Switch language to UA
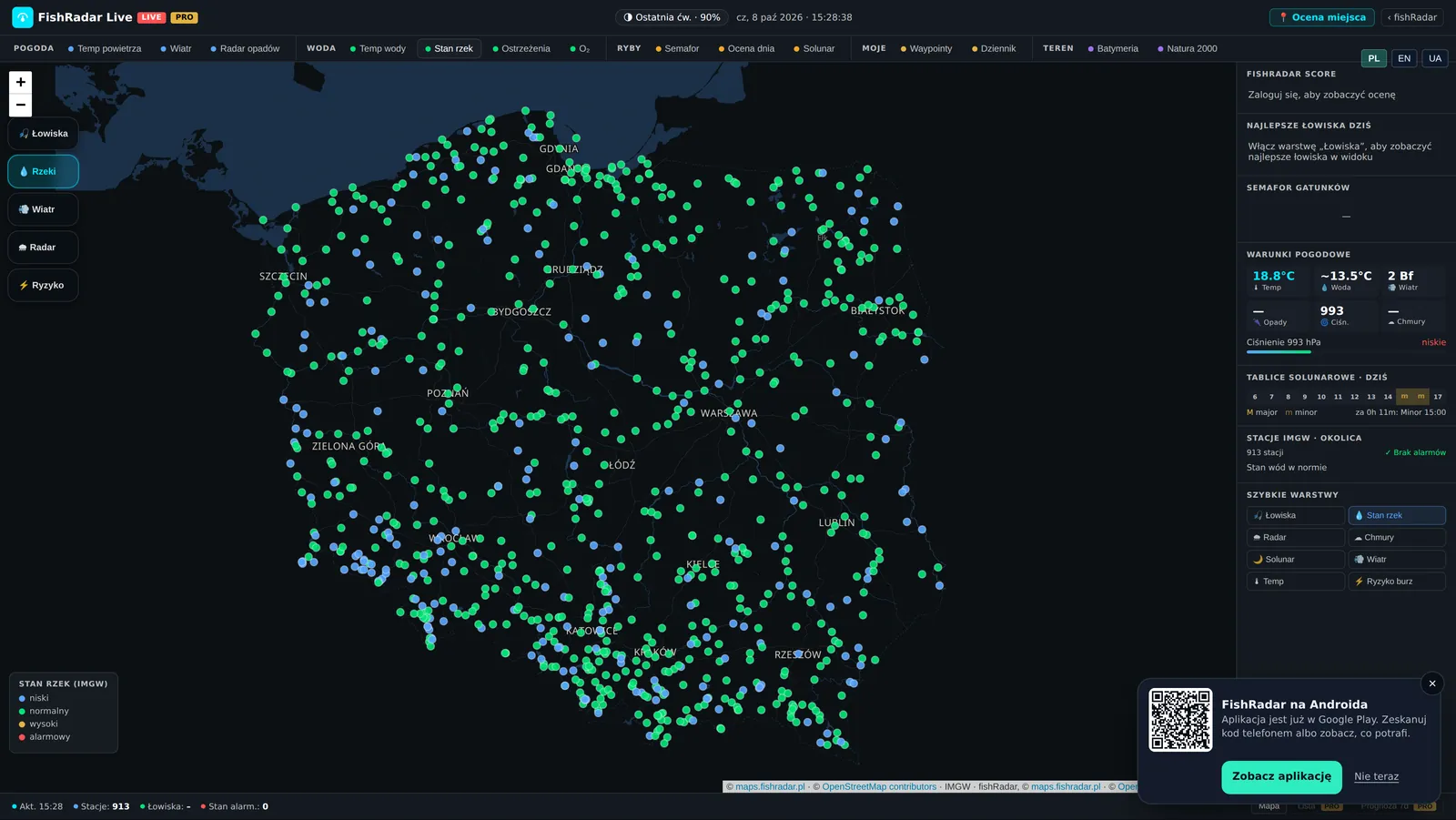 1435,58
